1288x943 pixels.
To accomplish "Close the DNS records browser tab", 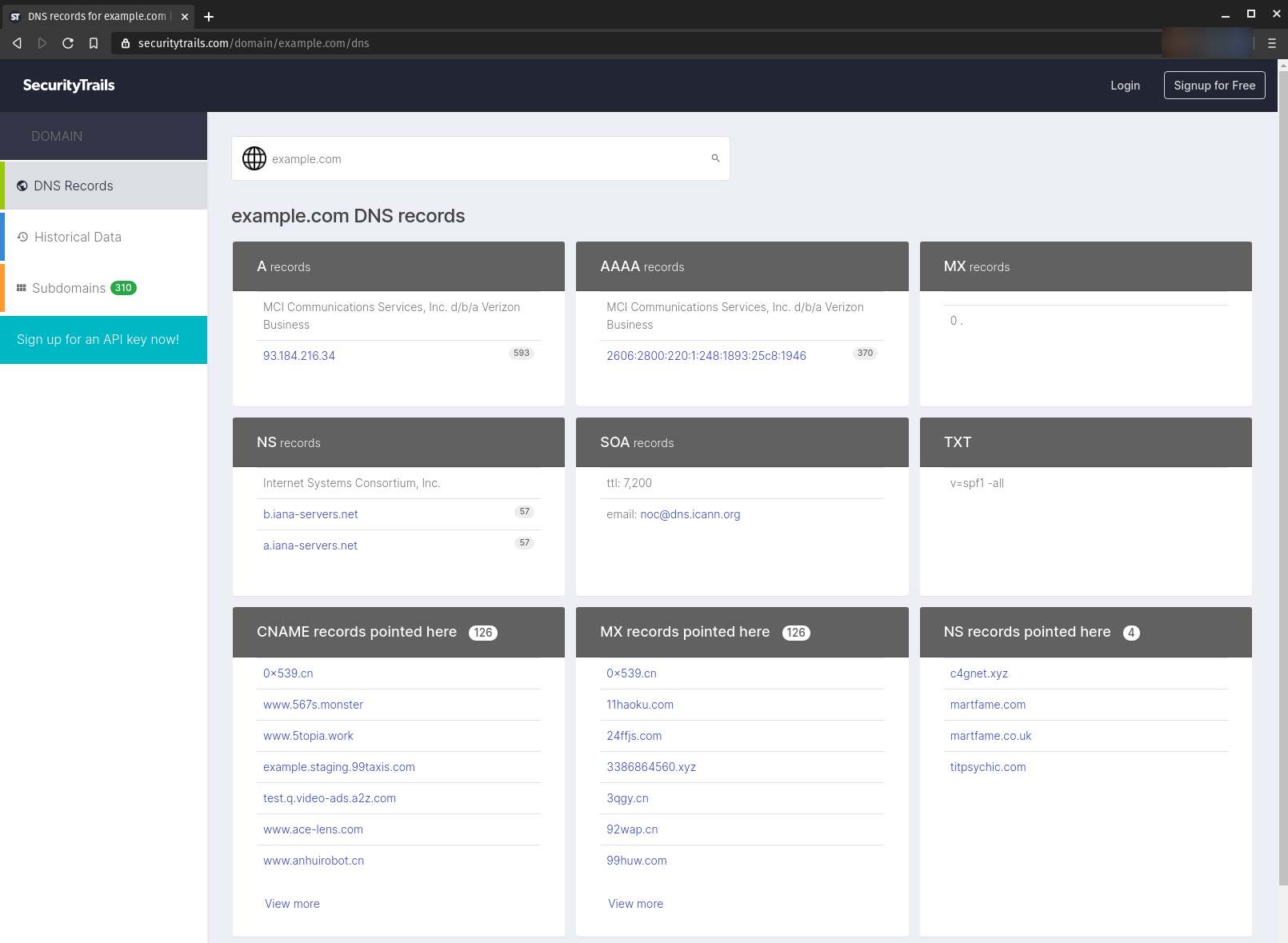I will tap(185, 17).
